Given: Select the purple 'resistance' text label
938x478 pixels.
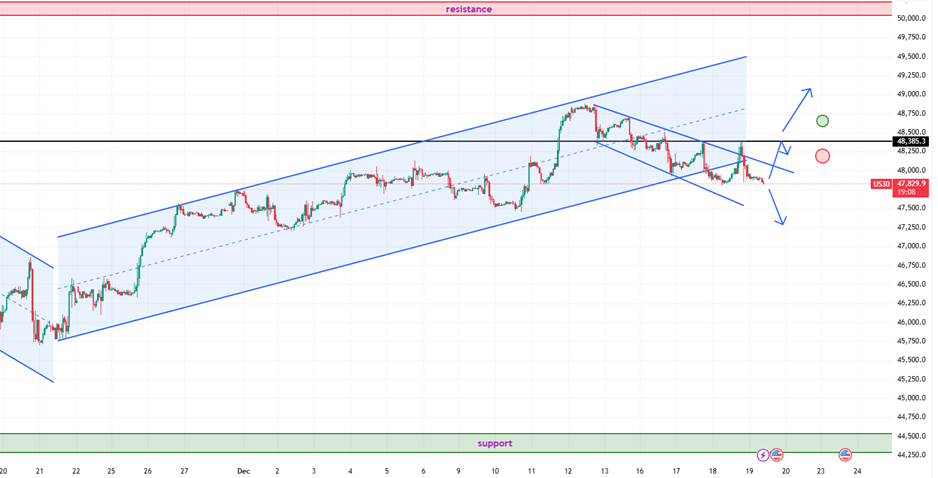Looking at the screenshot, I should 469,9.
